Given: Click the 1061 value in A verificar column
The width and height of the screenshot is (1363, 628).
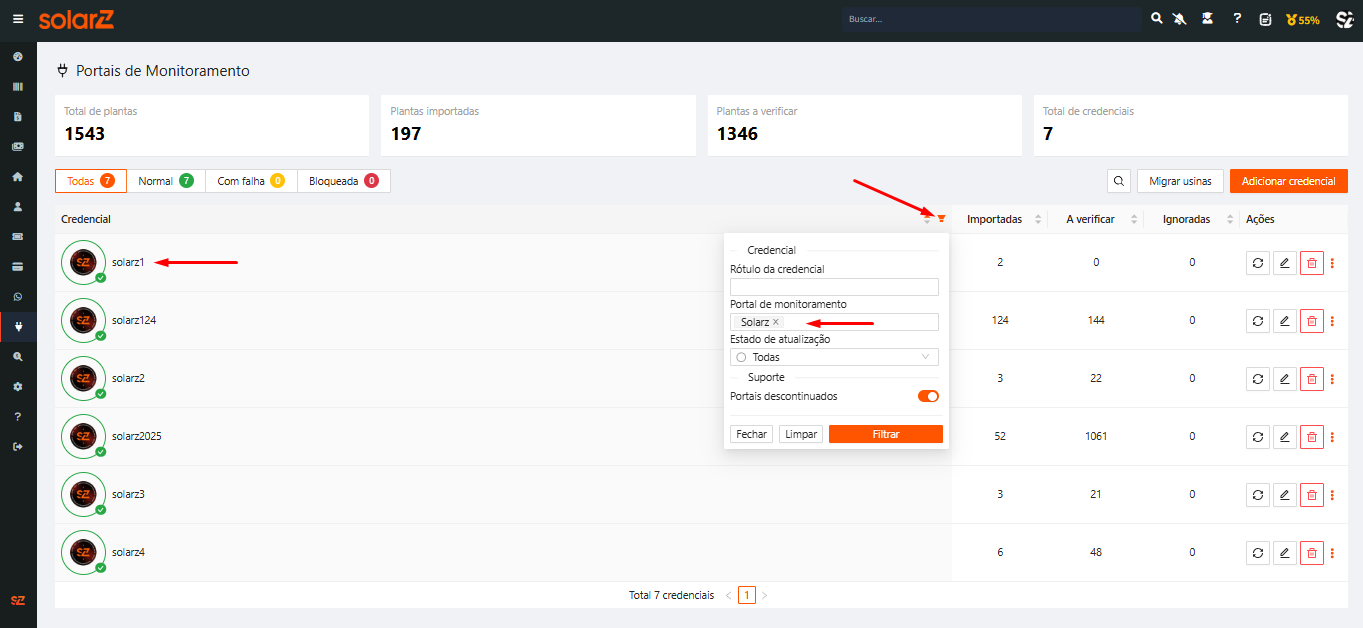Looking at the screenshot, I should pos(1095,437).
